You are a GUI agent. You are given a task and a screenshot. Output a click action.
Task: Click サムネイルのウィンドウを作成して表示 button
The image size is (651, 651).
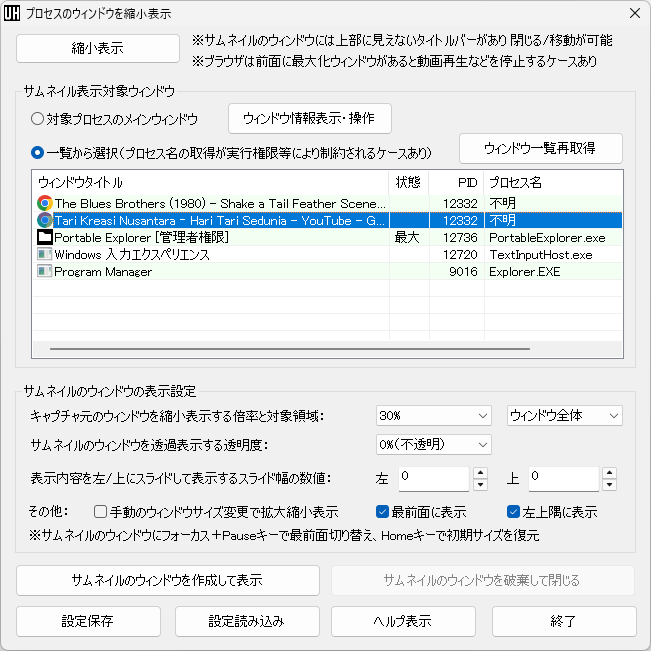pos(168,580)
